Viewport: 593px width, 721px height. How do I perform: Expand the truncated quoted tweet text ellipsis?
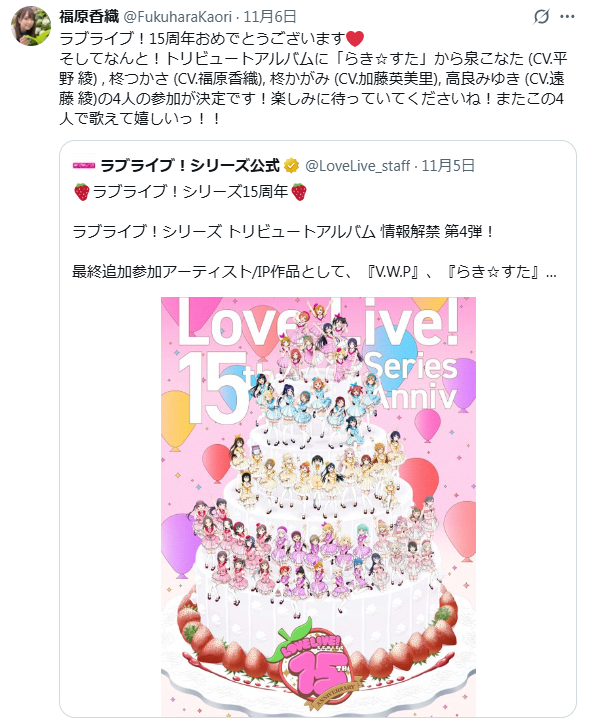click(x=551, y=273)
